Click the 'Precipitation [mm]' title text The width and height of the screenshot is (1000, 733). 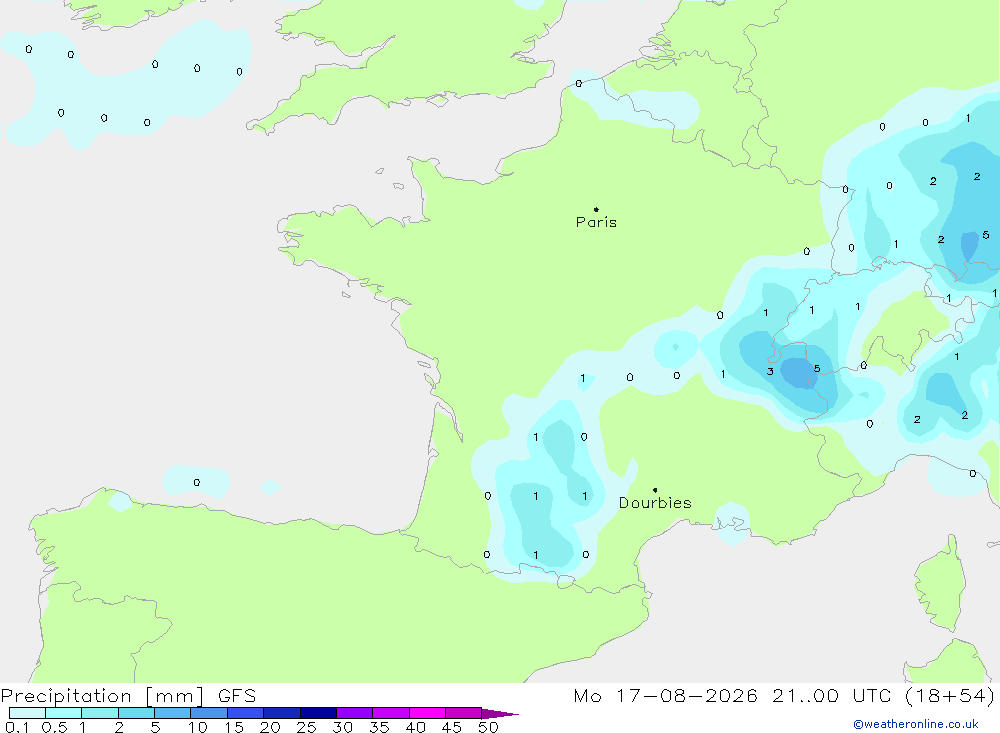tap(102, 696)
